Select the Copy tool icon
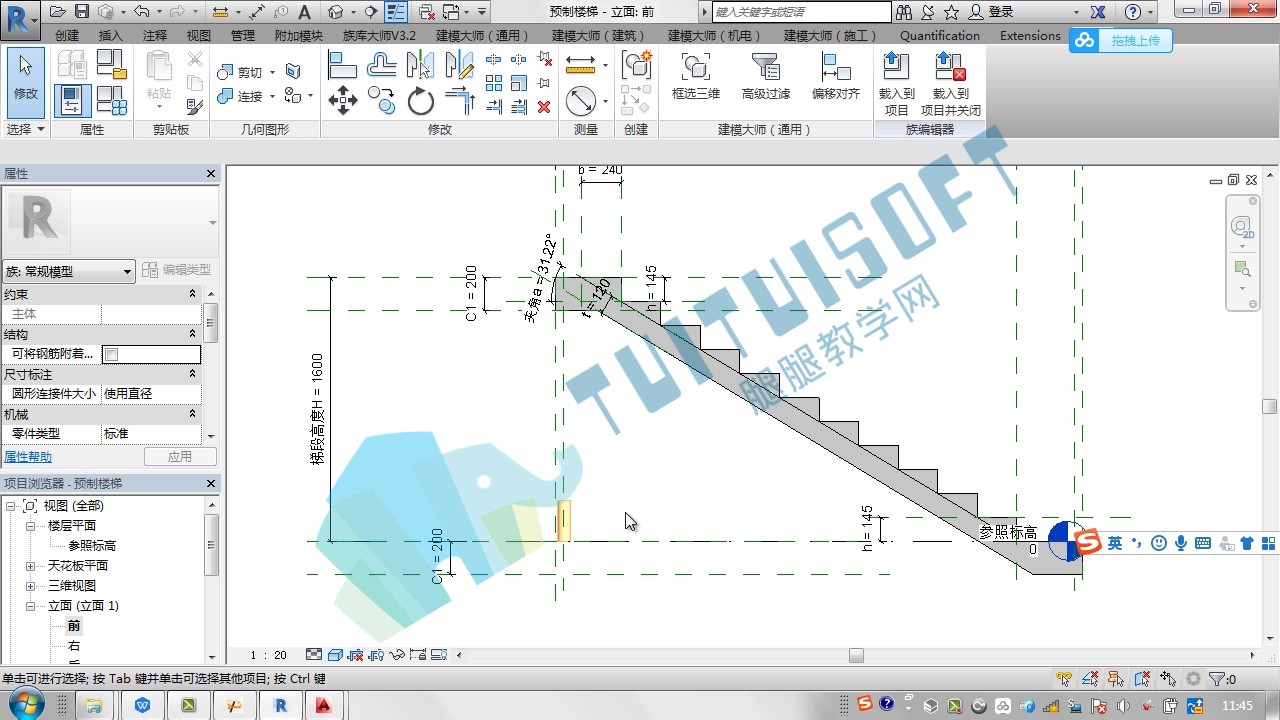The image size is (1280, 720). point(381,100)
